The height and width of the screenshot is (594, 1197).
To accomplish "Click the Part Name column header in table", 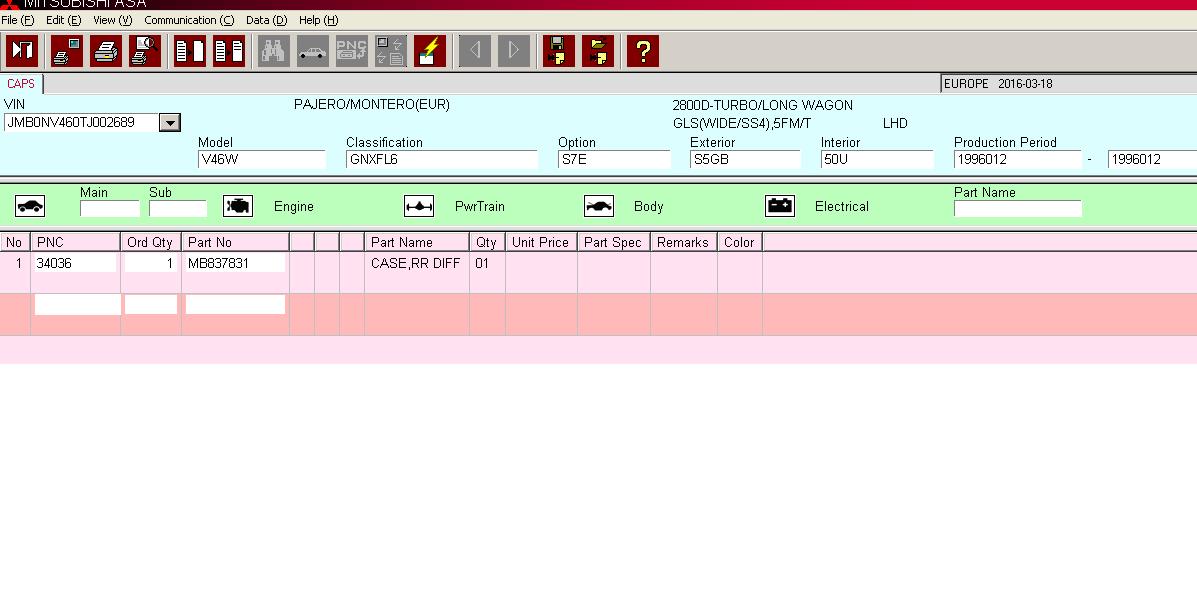I will 417,242.
